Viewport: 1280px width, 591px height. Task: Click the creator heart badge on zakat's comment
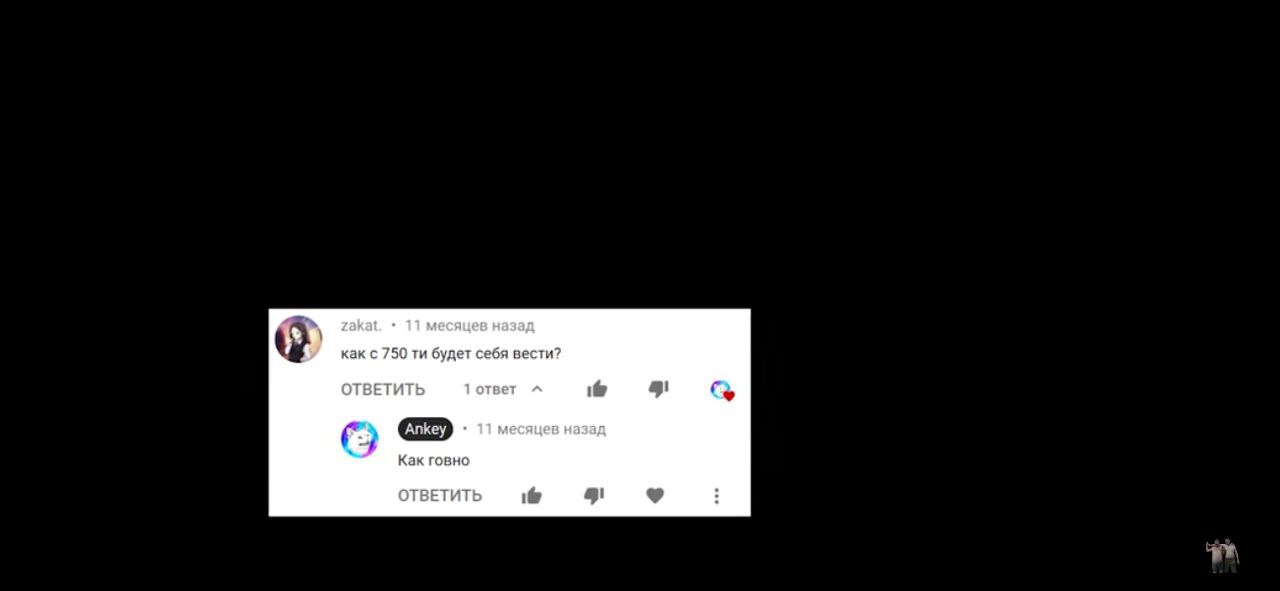[x=722, y=390]
